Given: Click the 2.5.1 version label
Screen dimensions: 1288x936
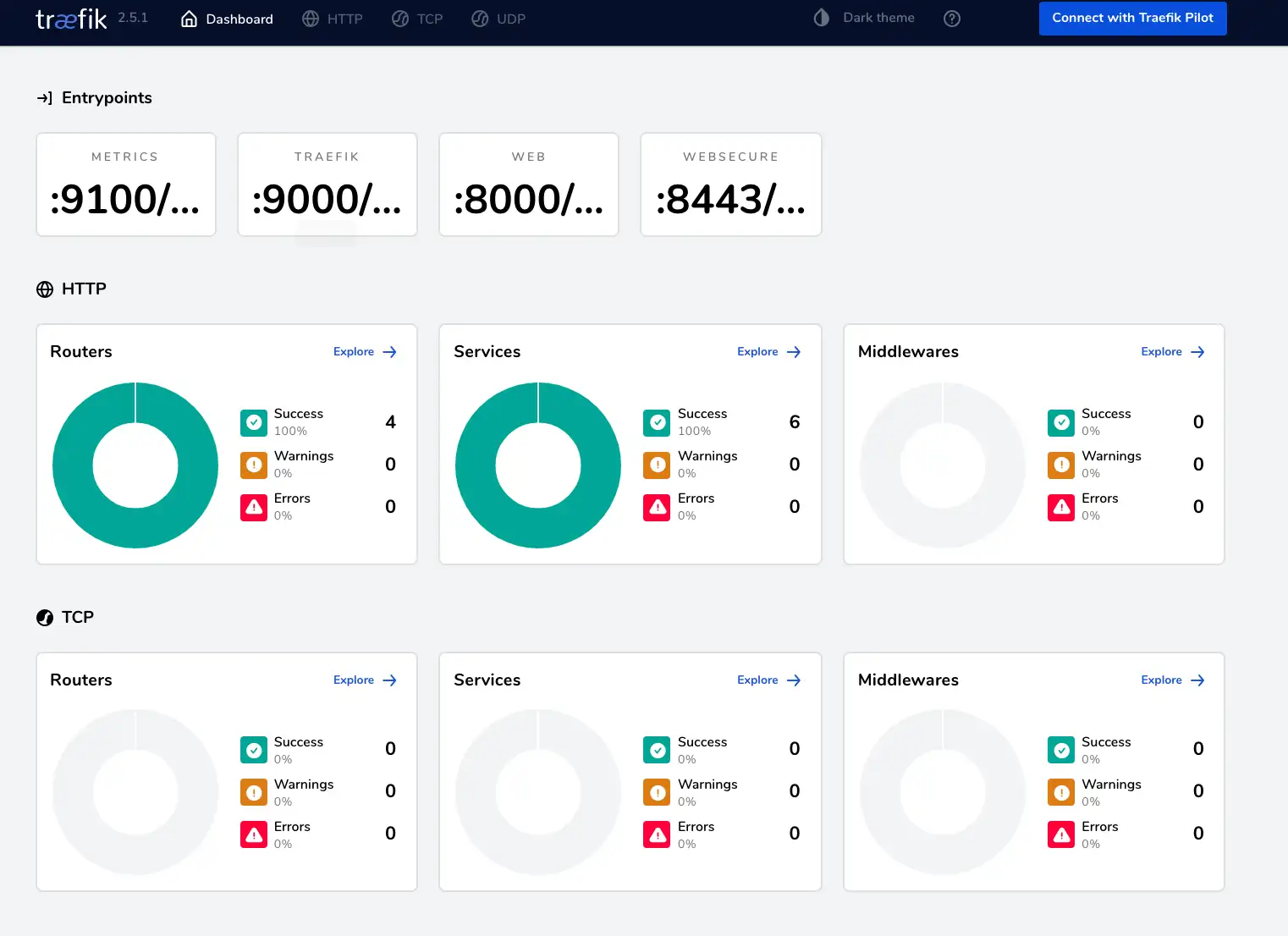Looking at the screenshot, I should (x=133, y=18).
